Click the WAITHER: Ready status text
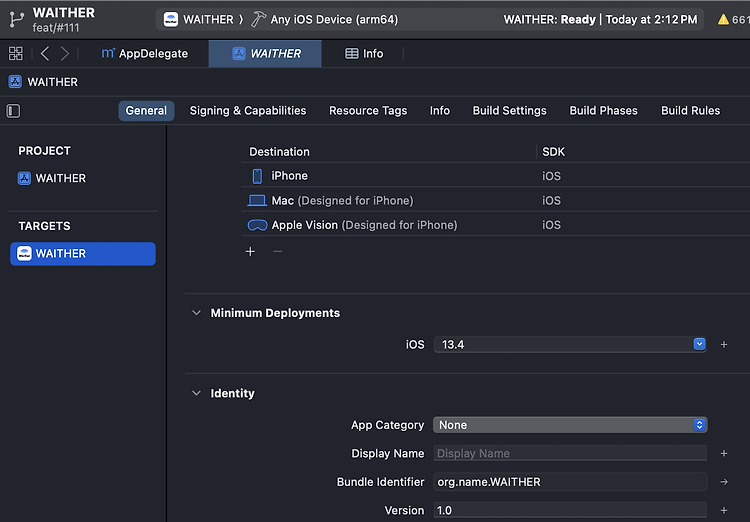The width and height of the screenshot is (750, 522). click(x=549, y=20)
